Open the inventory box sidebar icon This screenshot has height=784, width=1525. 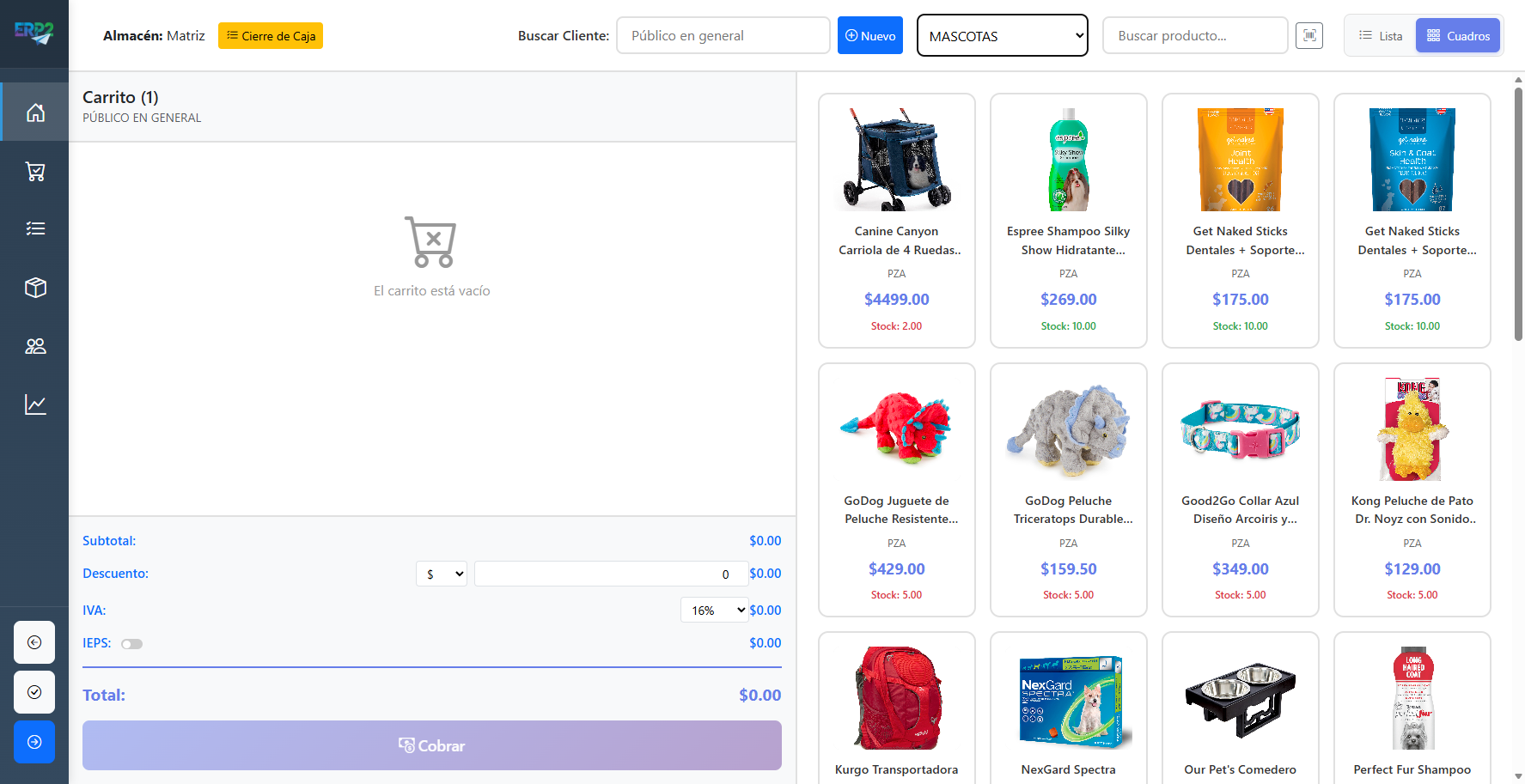35,288
